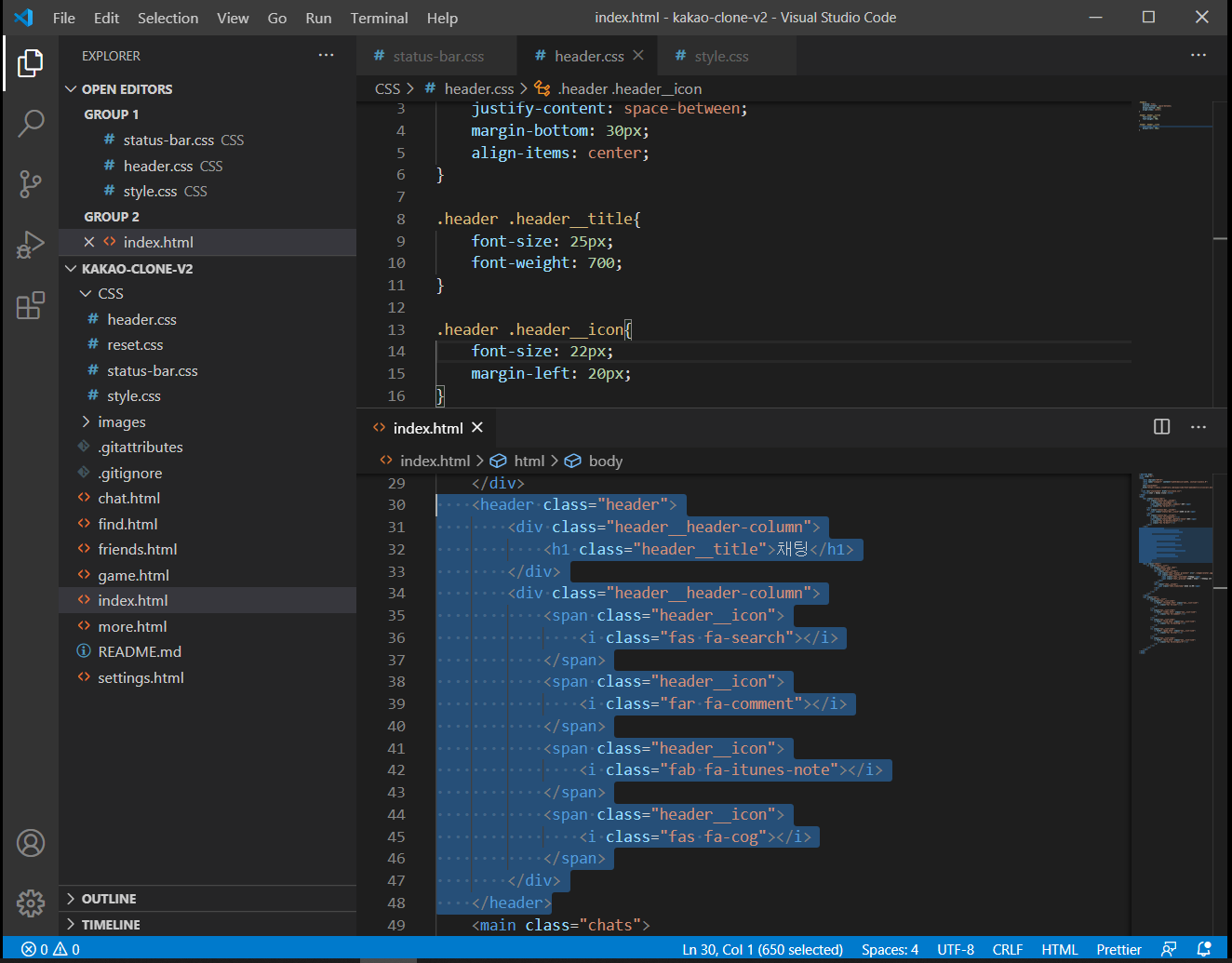Switch to the status-bar.css tab
The width and height of the screenshot is (1232, 963).
[x=436, y=56]
